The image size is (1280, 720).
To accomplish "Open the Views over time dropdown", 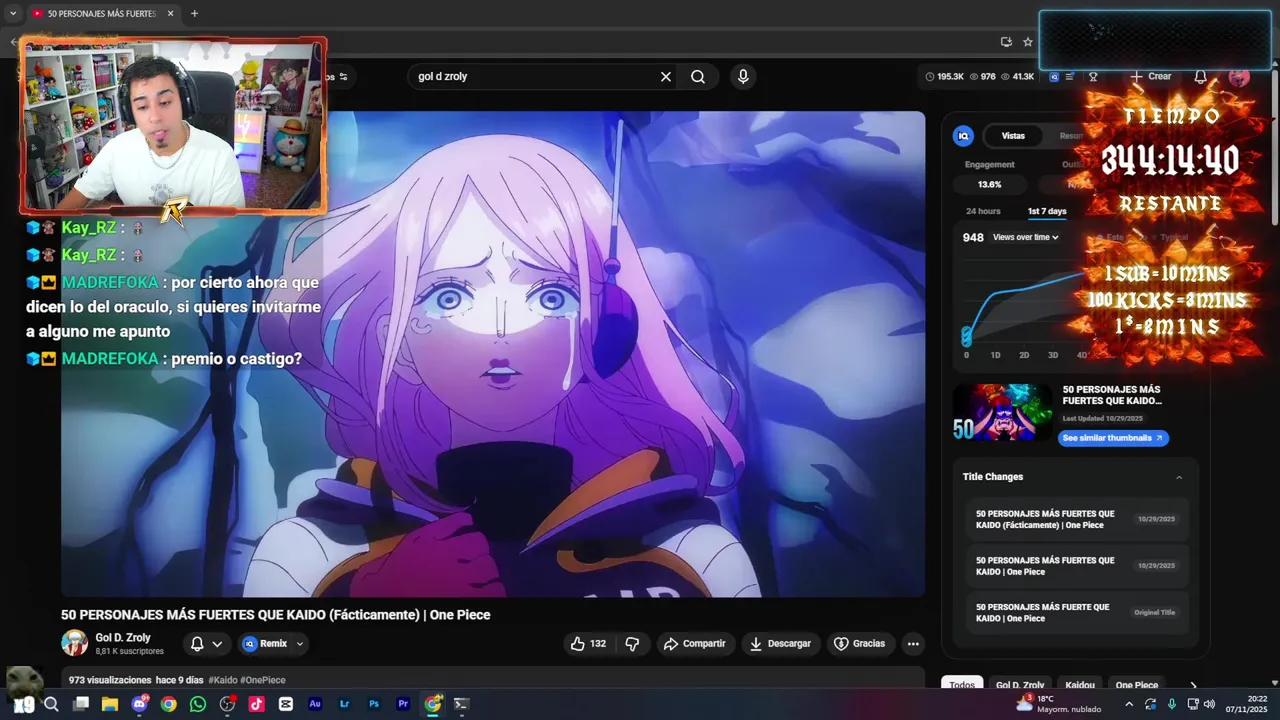I will click(1025, 237).
